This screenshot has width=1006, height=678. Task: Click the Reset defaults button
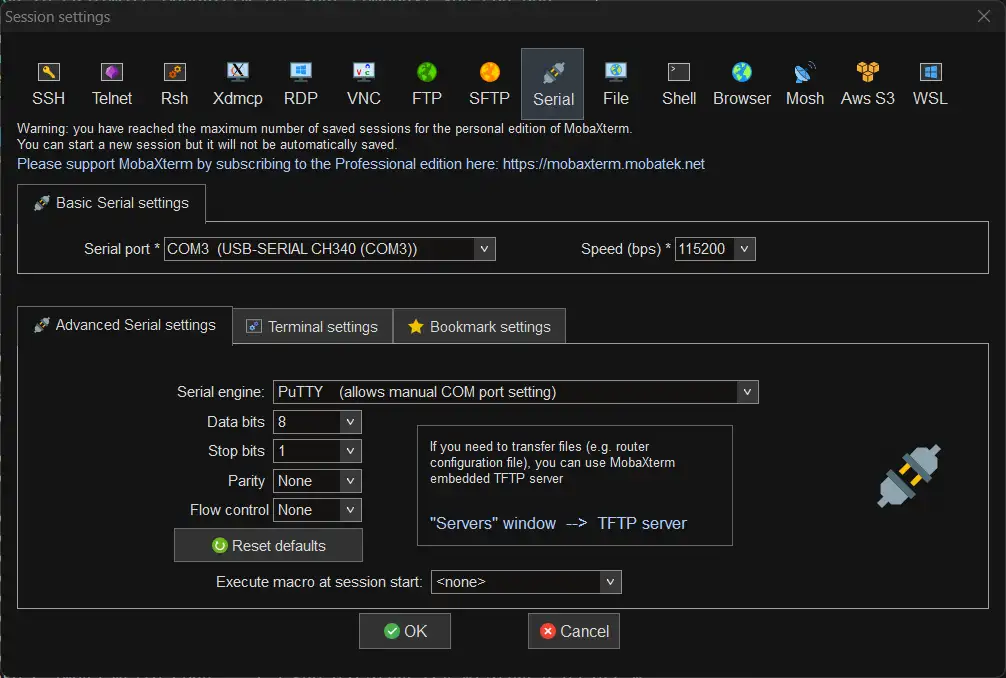268,546
